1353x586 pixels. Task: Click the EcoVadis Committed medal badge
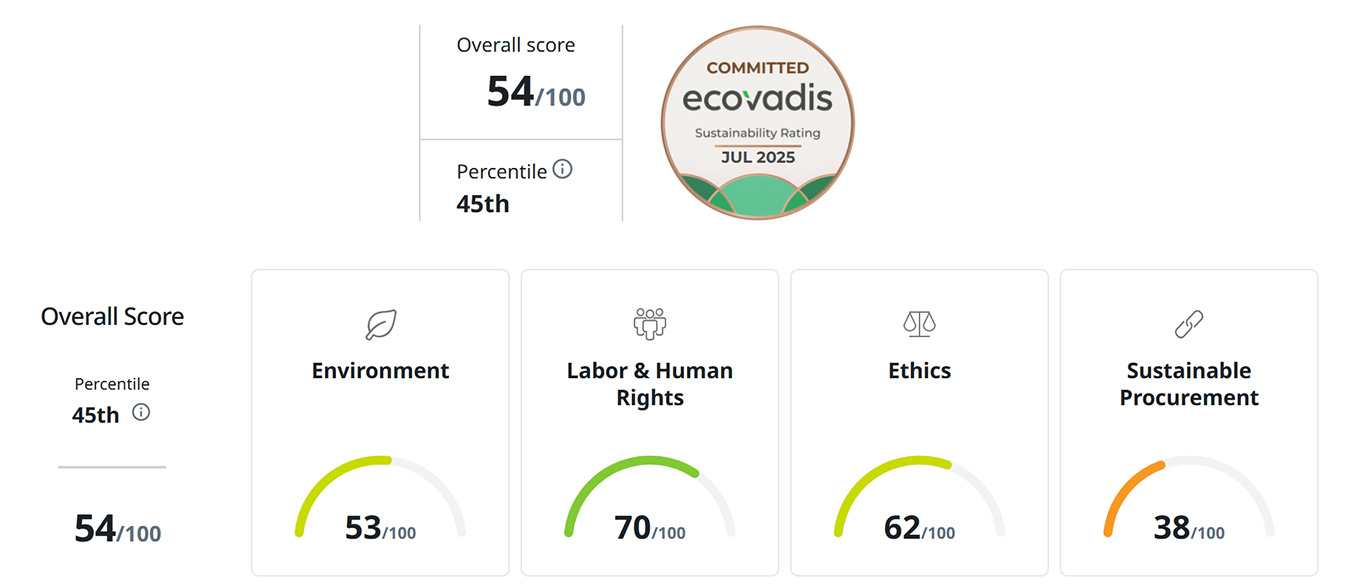(758, 122)
